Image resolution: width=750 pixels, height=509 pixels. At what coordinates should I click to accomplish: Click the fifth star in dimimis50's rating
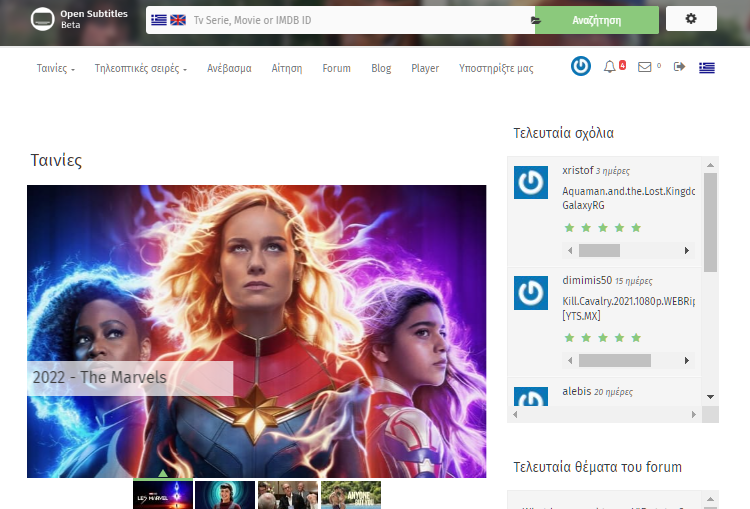(x=636, y=338)
